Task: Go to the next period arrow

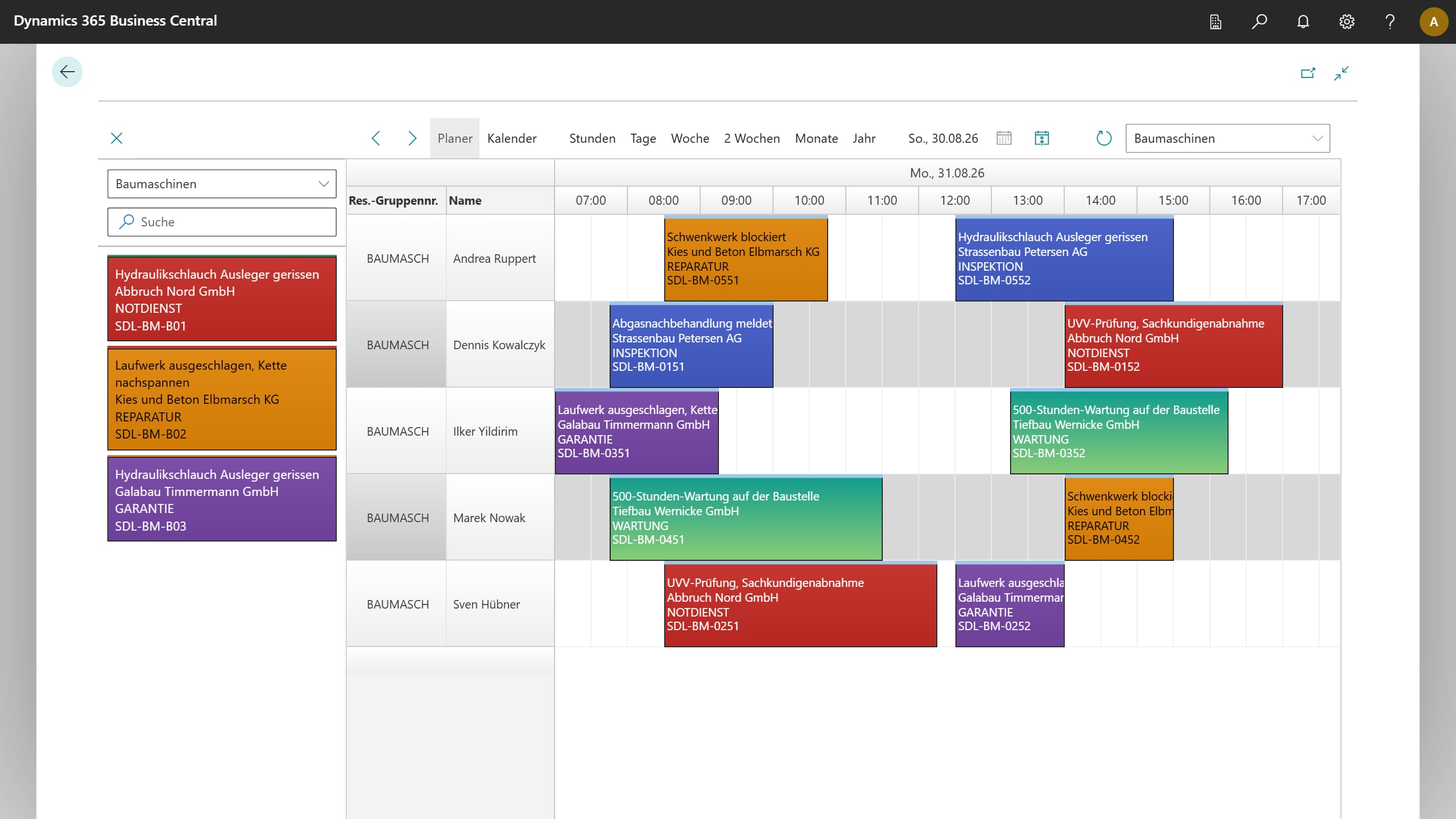Action: tap(412, 138)
